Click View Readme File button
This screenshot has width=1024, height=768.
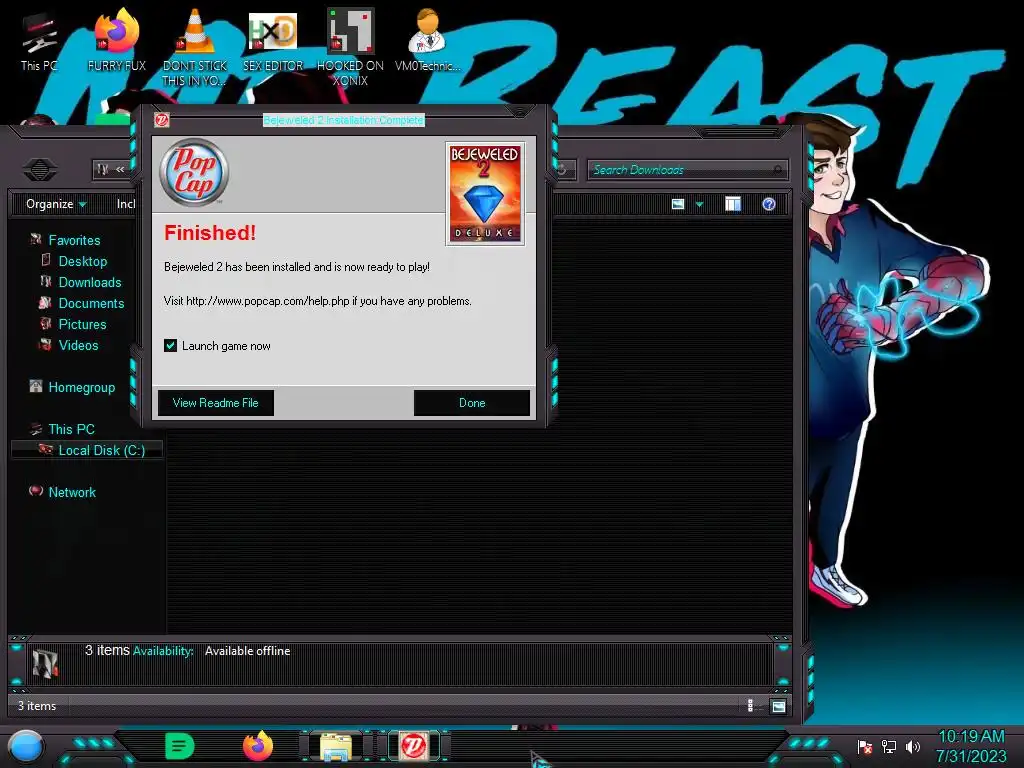click(x=216, y=403)
